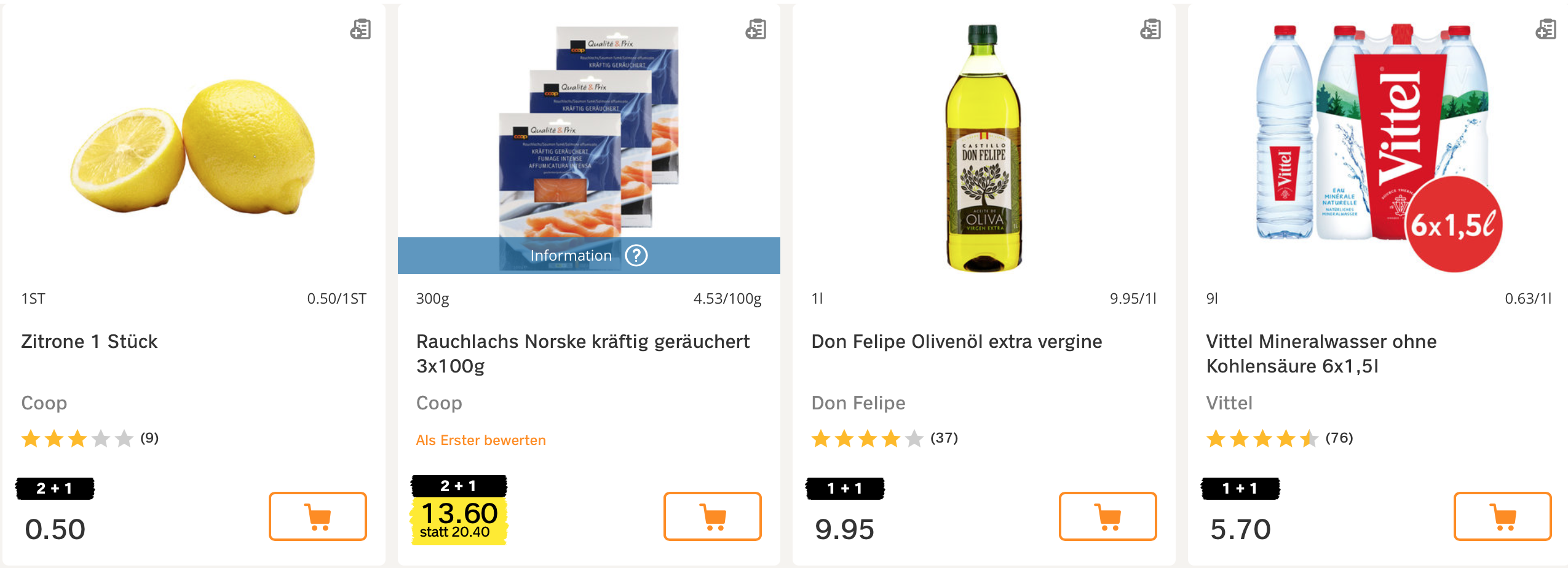The width and height of the screenshot is (1568, 568).
Task: Open Rauchlachs Norske kräftig geräuchert title
Action: coord(582,353)
